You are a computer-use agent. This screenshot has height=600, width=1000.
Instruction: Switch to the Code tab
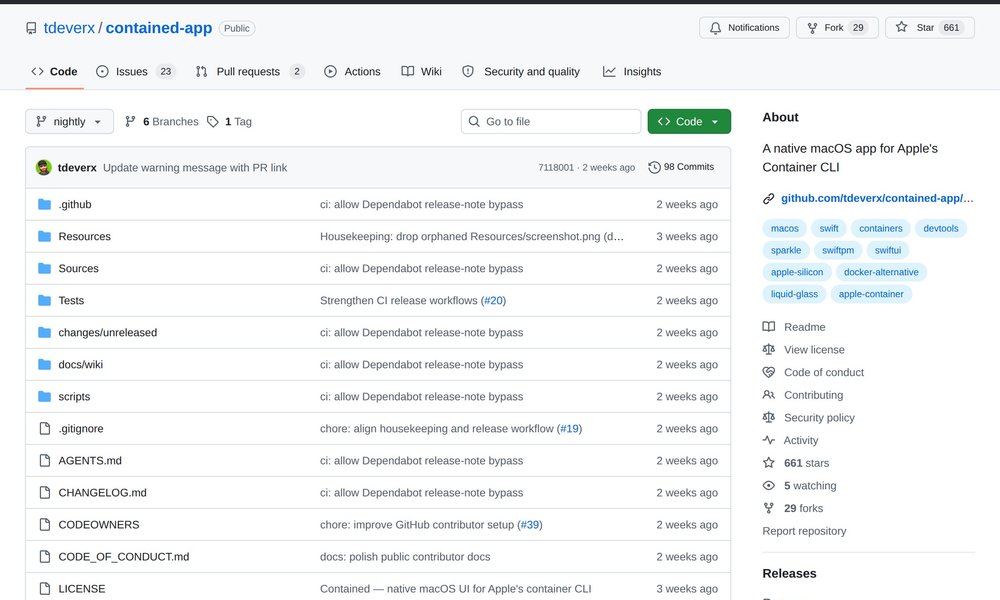point(55,71)
